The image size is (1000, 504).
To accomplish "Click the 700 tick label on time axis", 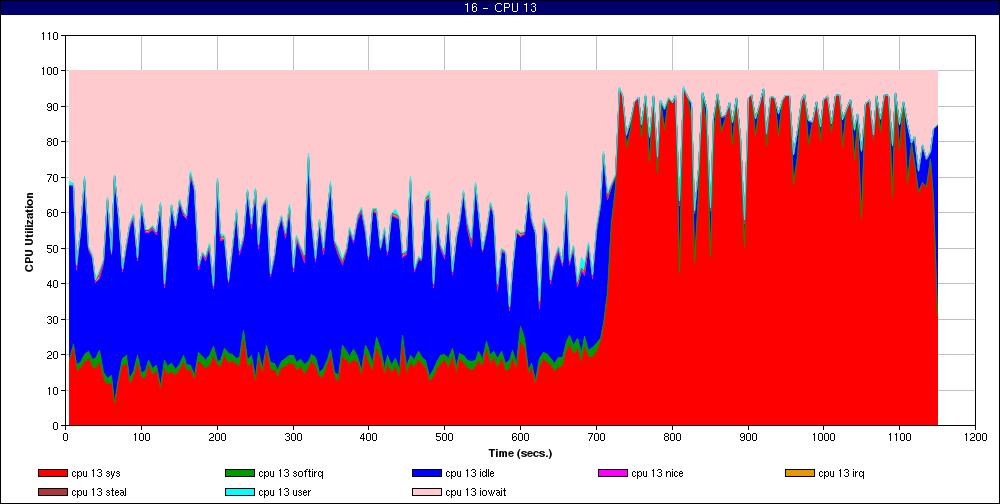I will tap(596, 438).
